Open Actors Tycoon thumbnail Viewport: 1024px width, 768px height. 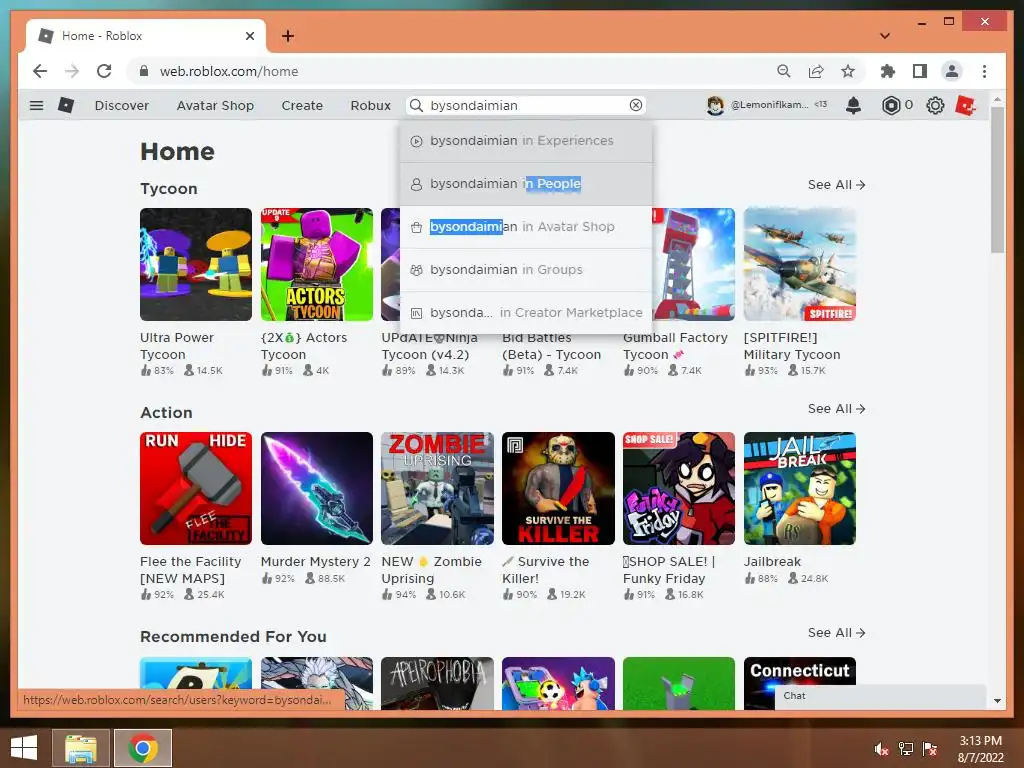(317, 264)
